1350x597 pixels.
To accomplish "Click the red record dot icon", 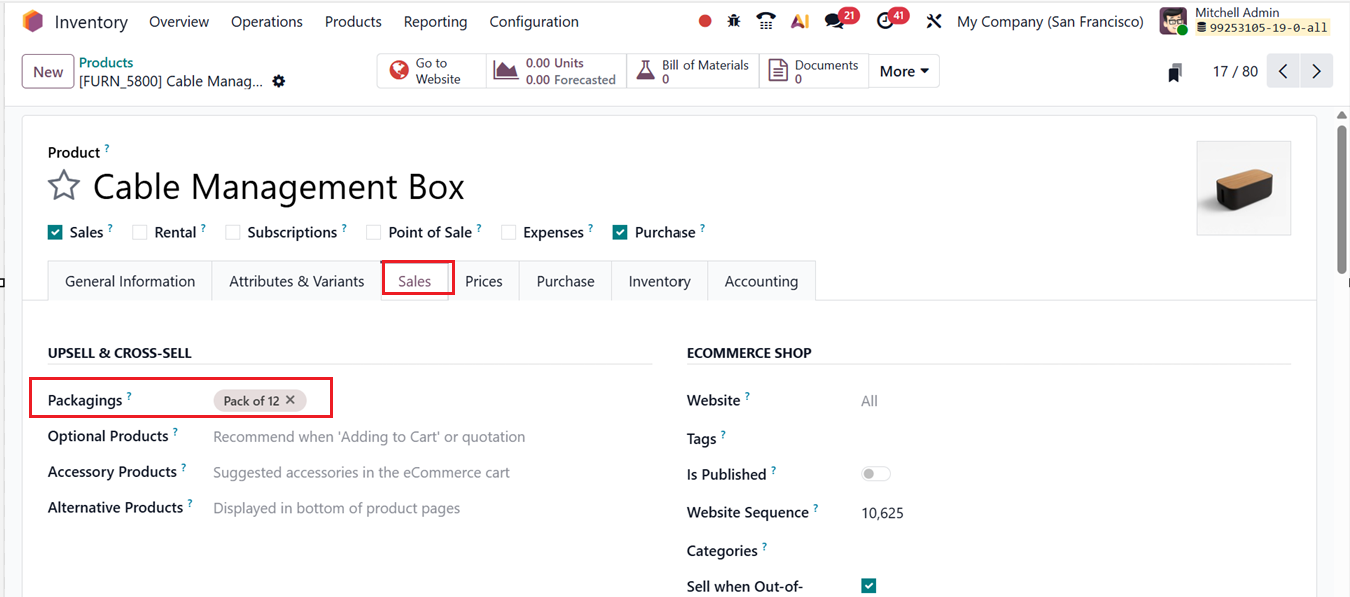I will (x=705, y=21).
